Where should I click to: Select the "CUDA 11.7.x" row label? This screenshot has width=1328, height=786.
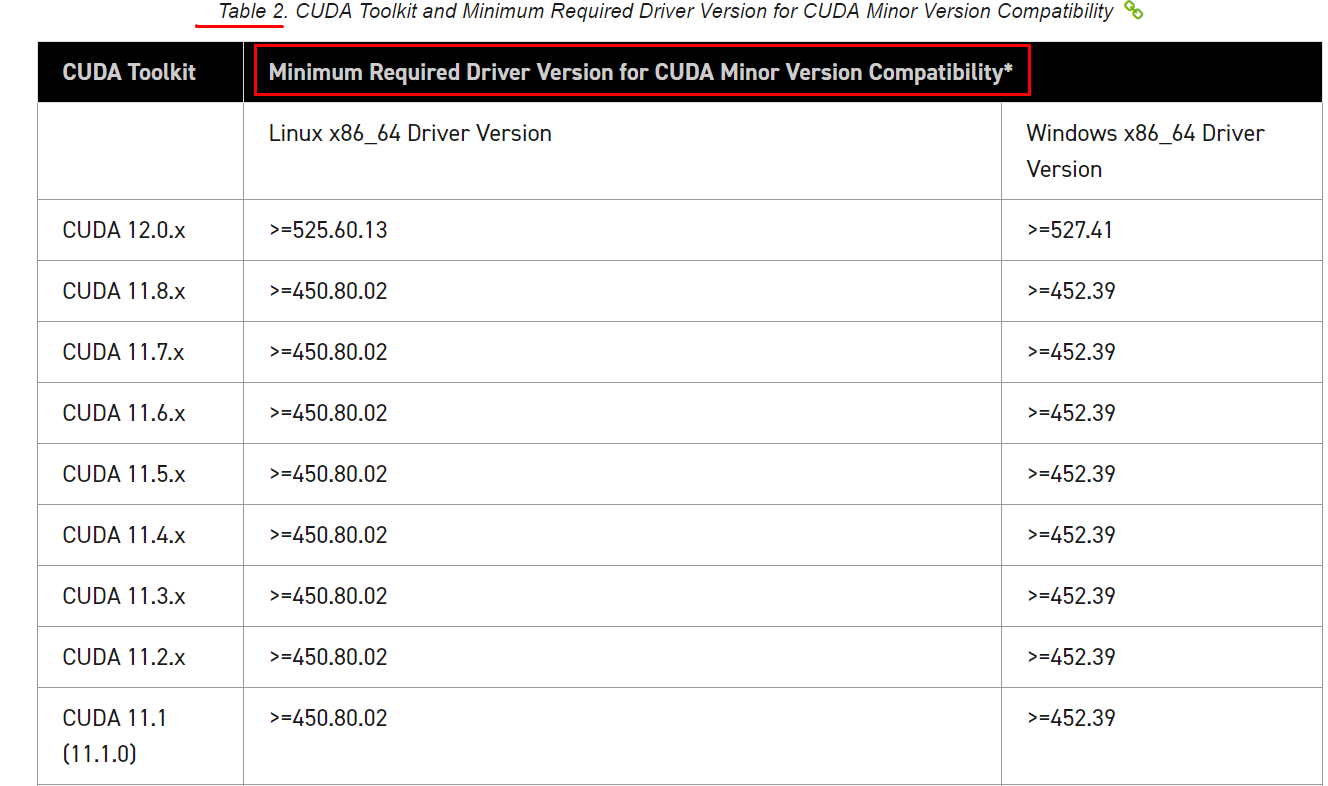[124, 352]
